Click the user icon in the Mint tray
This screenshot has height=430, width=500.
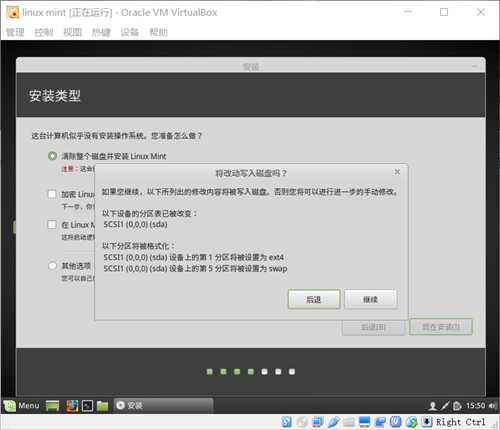click(x=433, y=406)
